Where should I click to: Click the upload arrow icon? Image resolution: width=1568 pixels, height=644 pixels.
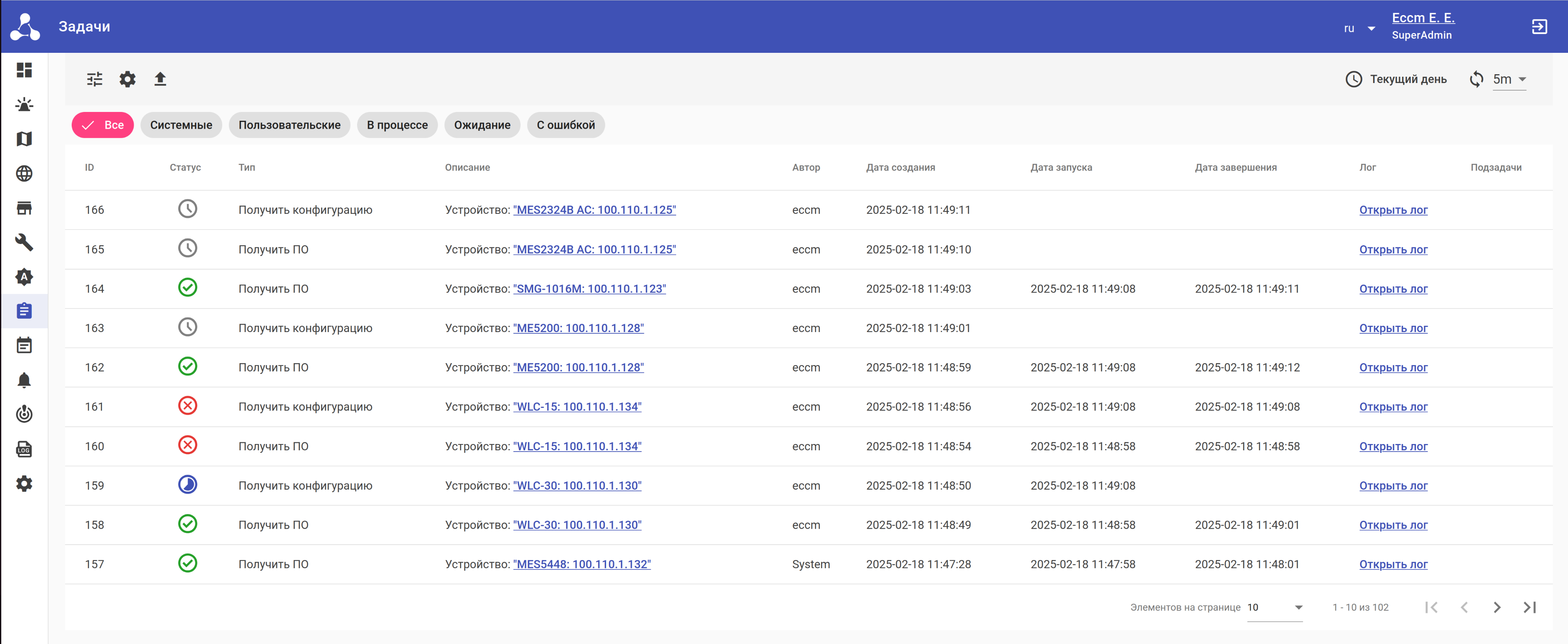(x=160, y=79)
